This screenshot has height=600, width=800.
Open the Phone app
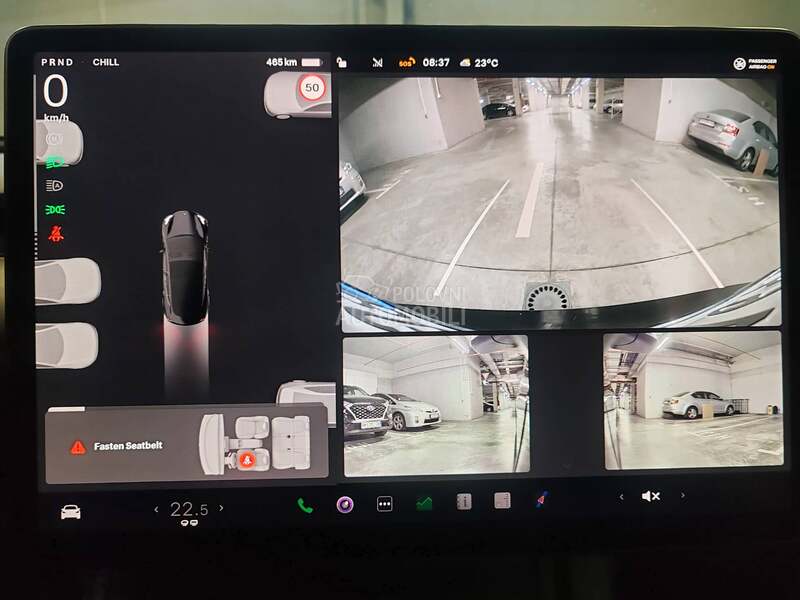[305, 504]
